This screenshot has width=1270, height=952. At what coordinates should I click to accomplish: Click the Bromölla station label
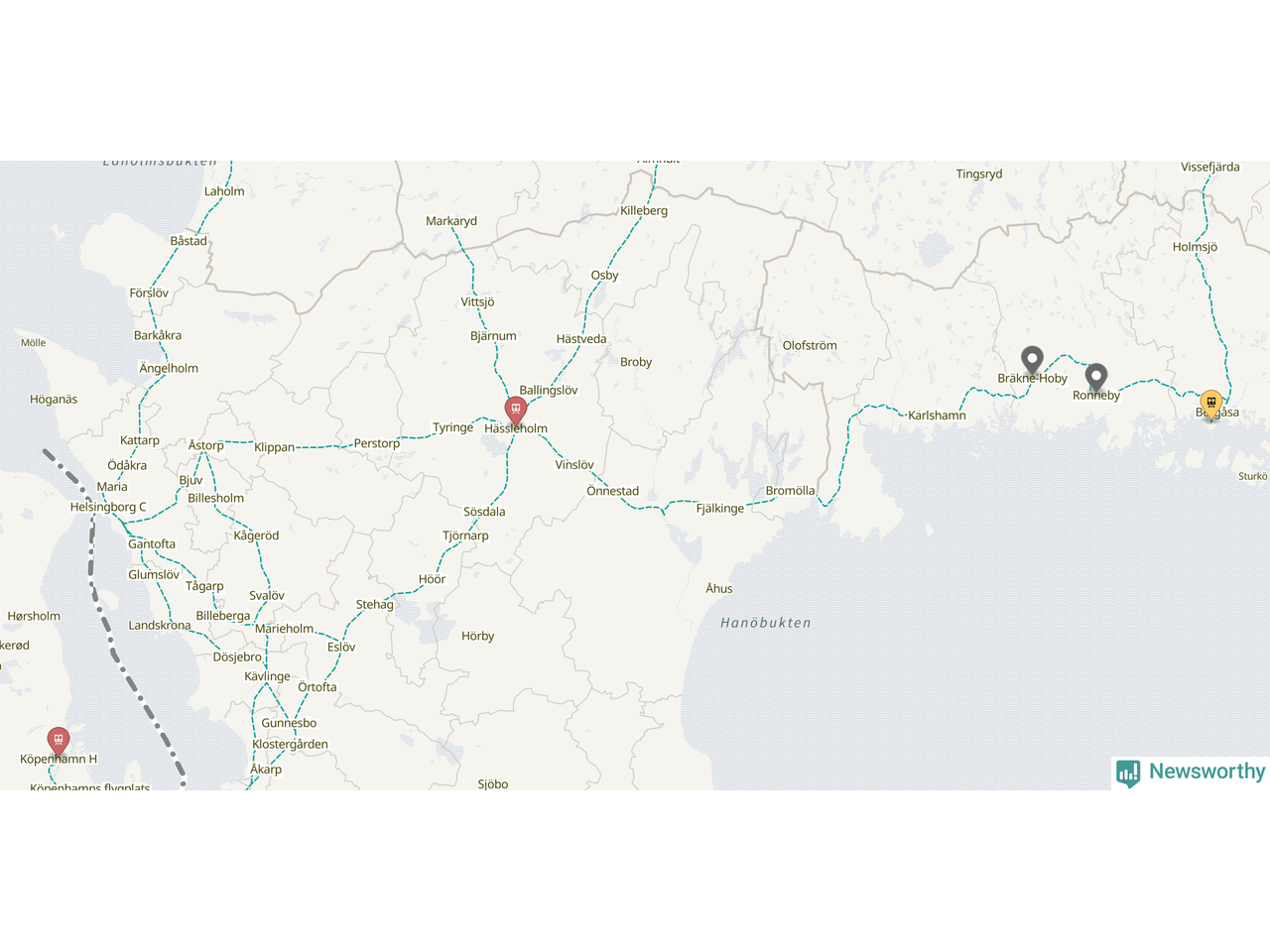click(790, 491)
